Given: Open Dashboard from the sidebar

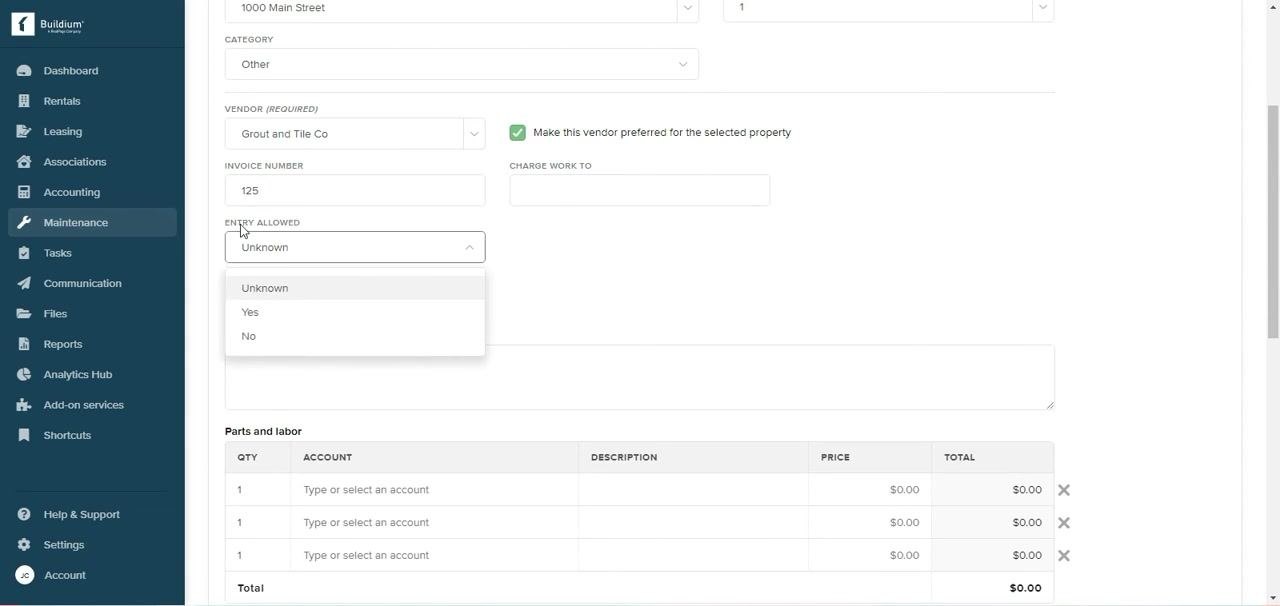Looking at the screenshot, I should (x=71, y=71).
